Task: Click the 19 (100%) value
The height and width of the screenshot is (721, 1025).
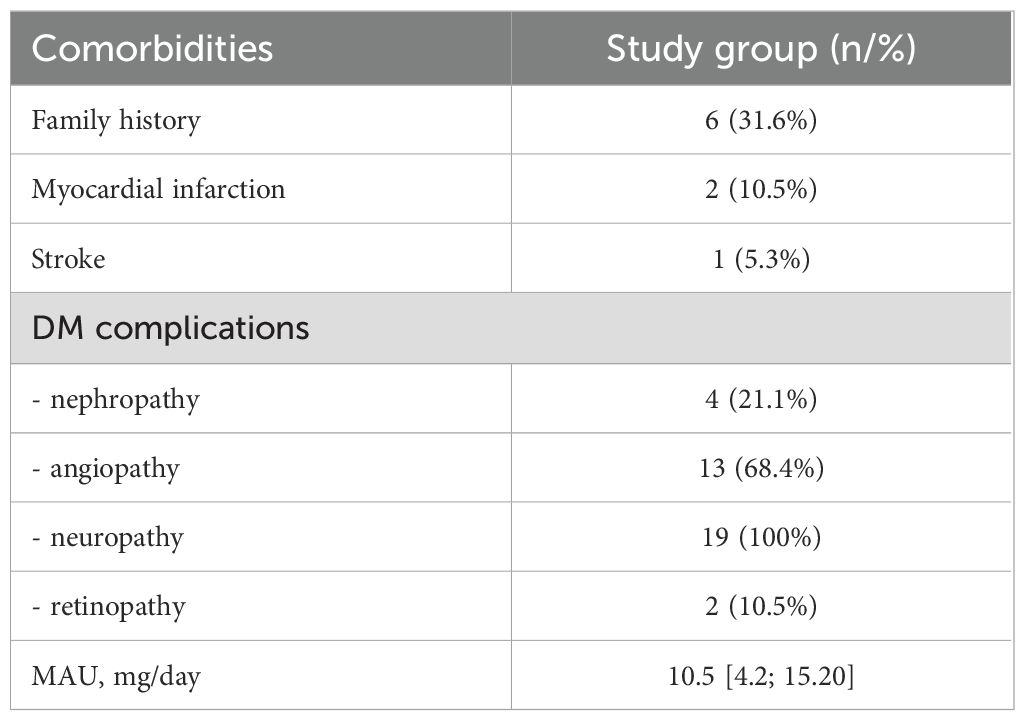Action: (761, 538)
